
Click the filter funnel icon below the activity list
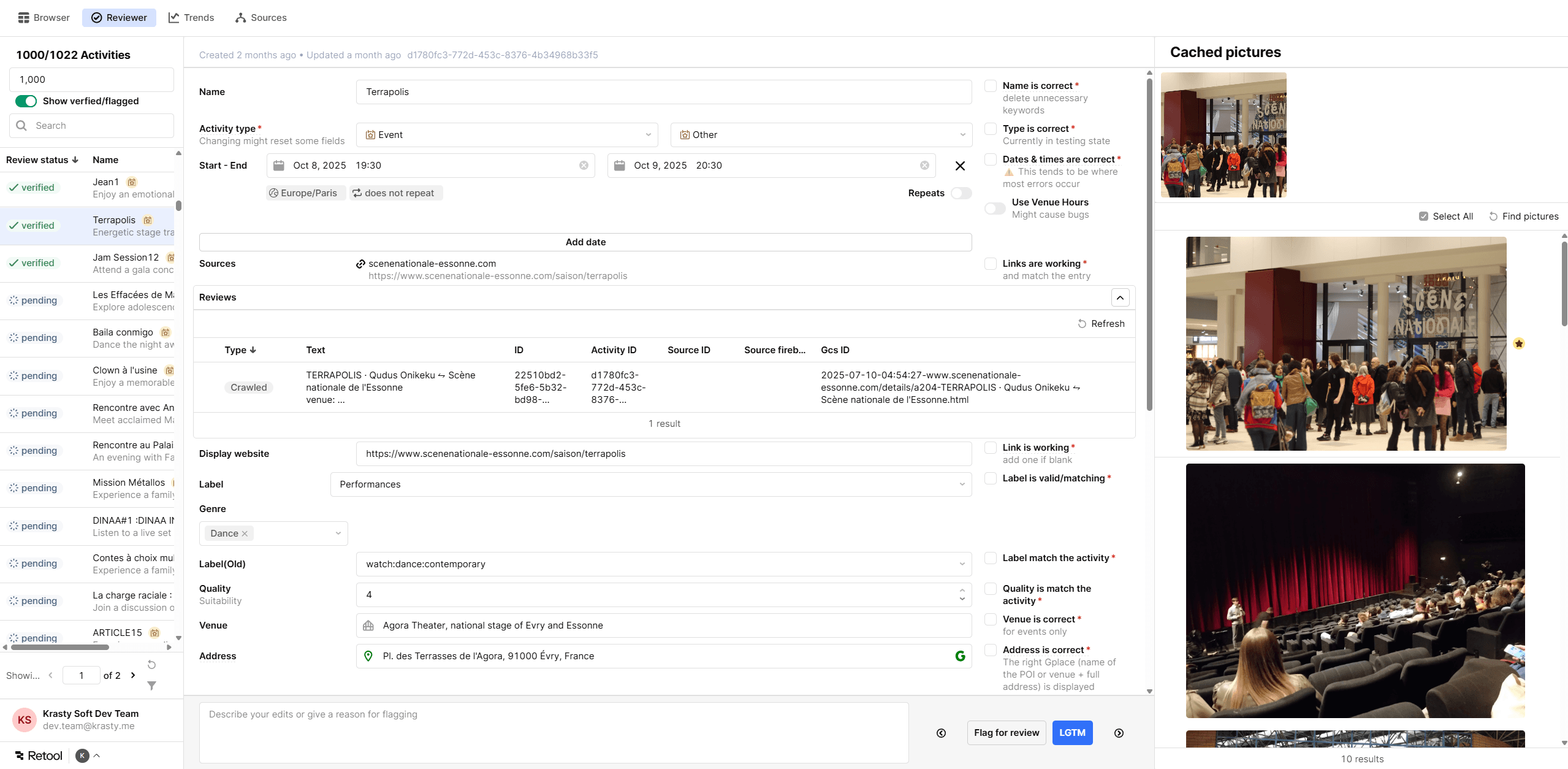151,686
